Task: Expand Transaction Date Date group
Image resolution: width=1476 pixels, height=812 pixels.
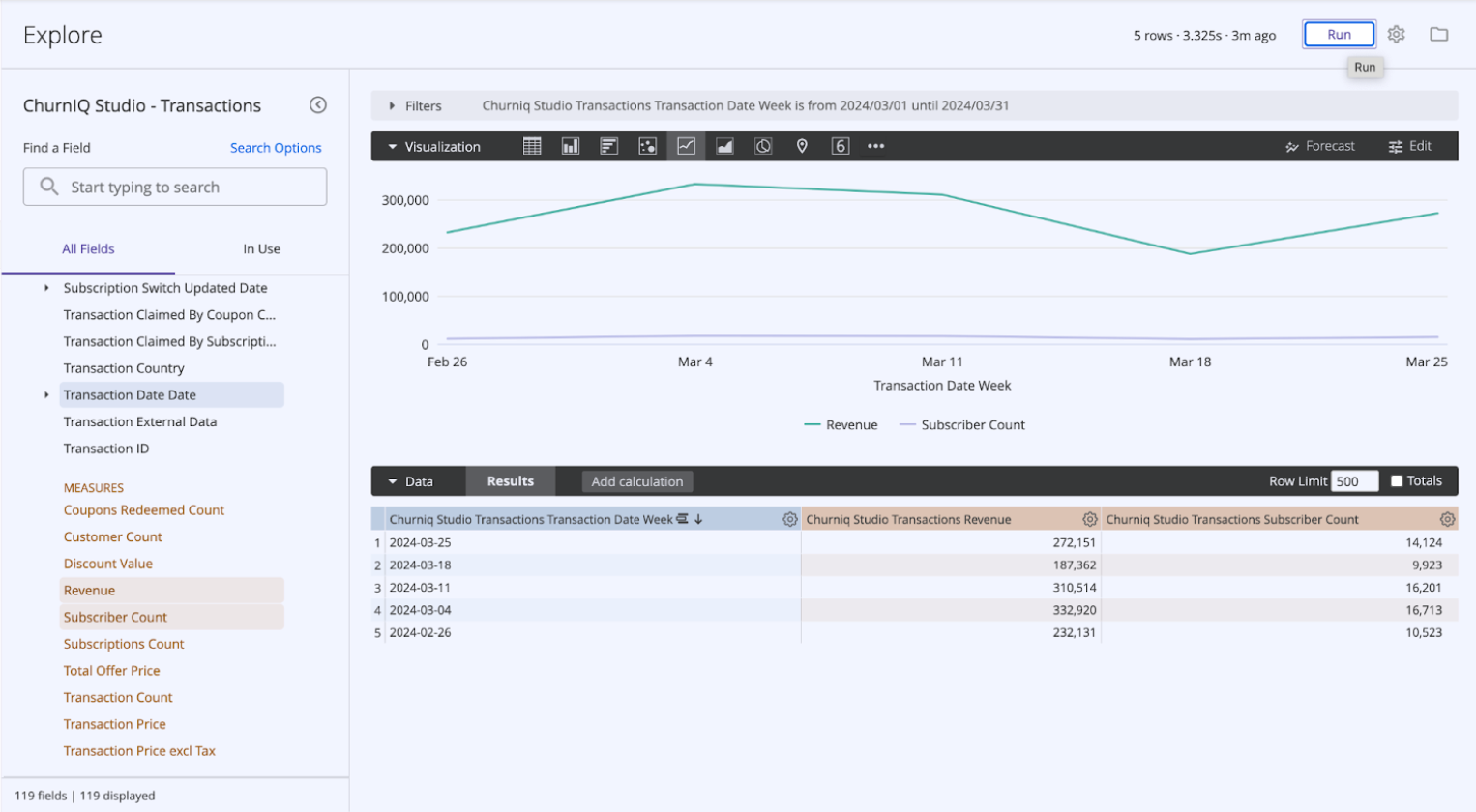Action: [x=46, y=394]
